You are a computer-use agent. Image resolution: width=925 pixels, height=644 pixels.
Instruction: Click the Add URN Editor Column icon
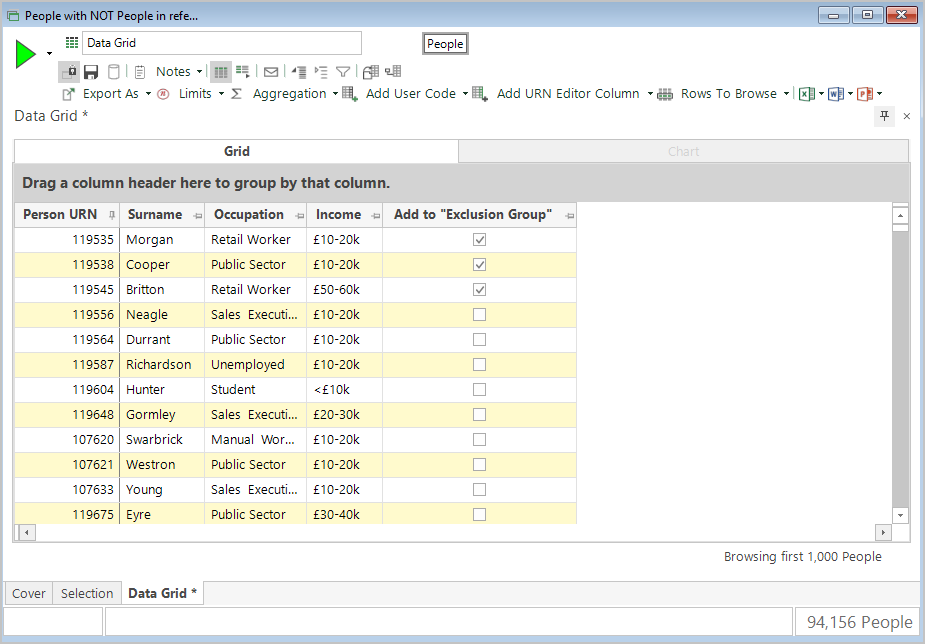coord(480,94)
